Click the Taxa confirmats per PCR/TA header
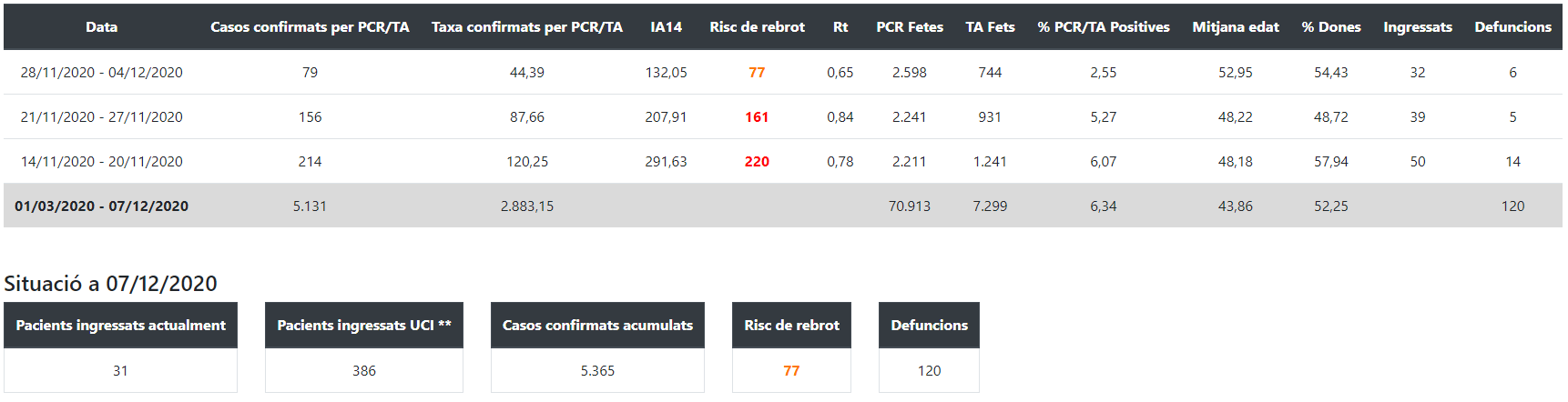Image resolution: width=1568 pixels, height=402 pixels. tap(526, 27)
